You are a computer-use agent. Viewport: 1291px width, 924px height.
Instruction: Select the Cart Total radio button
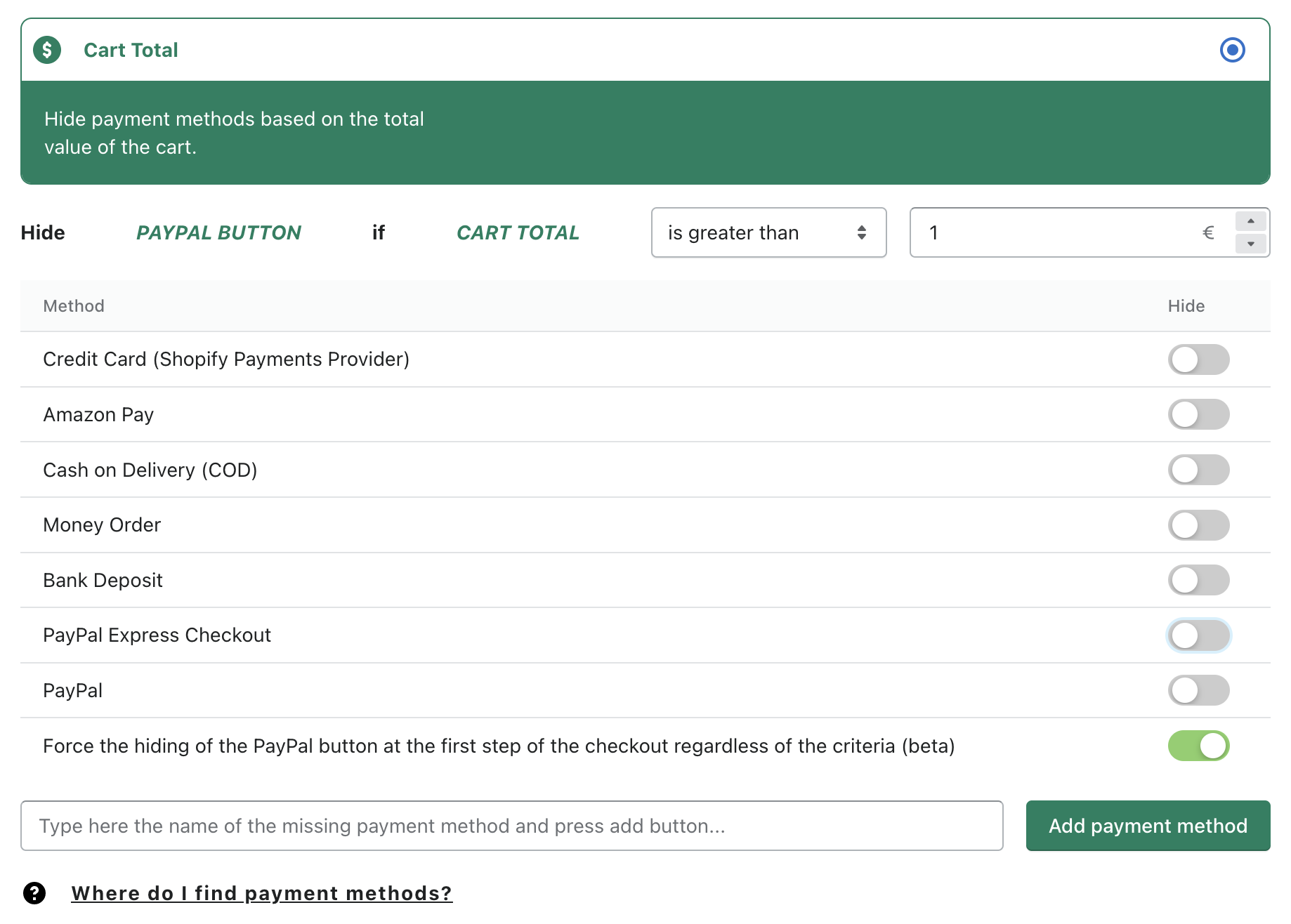click(x=1232, y=50)
